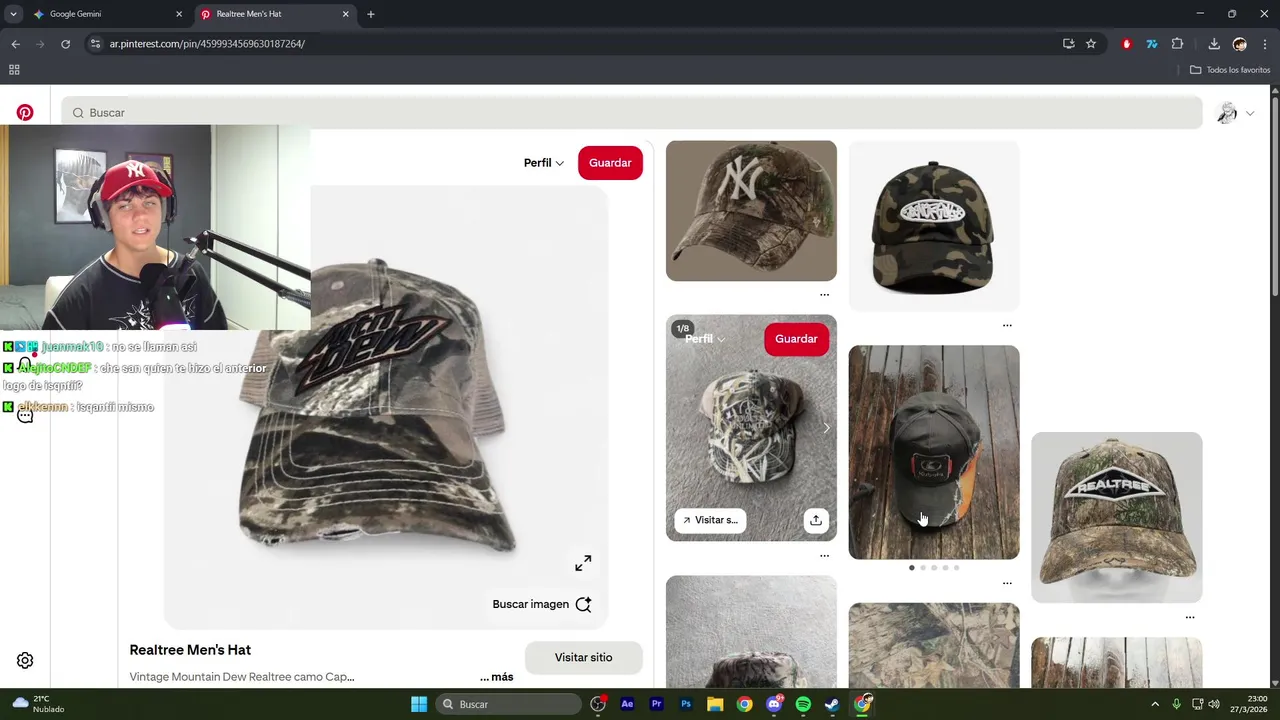Open Discord from taskbar
This screenshot has width=1280, height=720.
click(774, 704)
